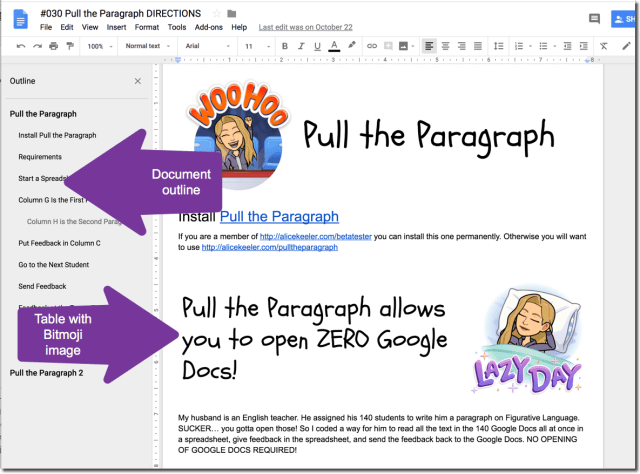The width and height of the screenshot is (640, 474).
Task: Select the Woohoo Bitmoji image
Action: coord(238,136)
